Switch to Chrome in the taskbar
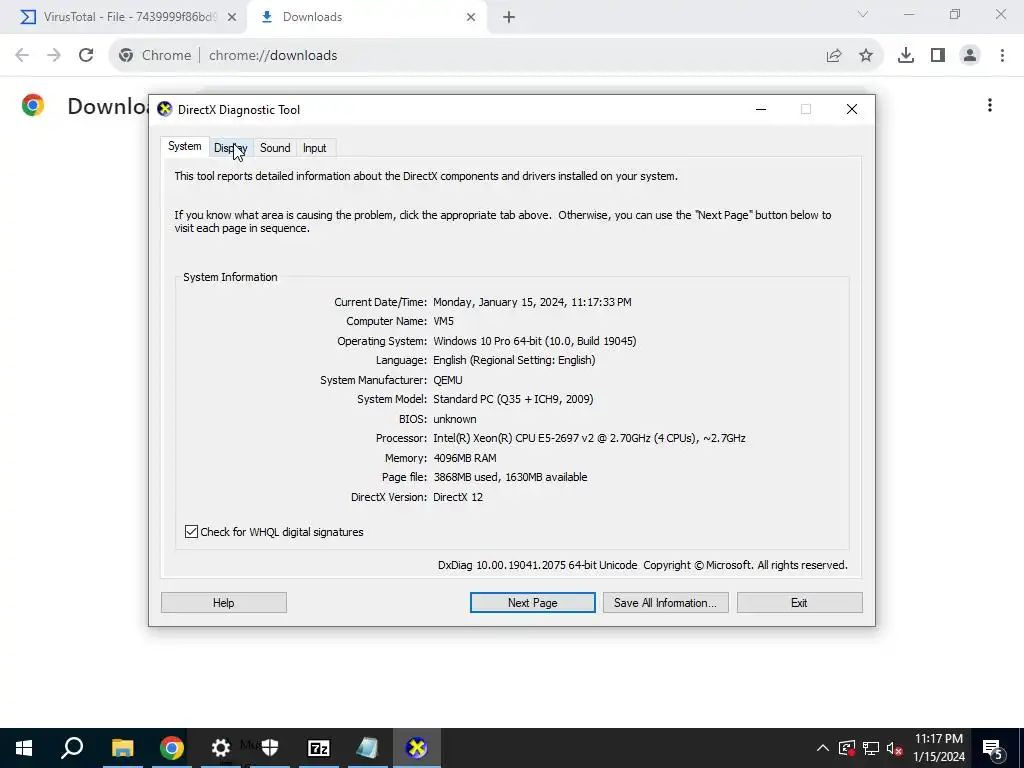This screenshot has width=1024, height=768. pyautogui.click(x=171, y=748)
